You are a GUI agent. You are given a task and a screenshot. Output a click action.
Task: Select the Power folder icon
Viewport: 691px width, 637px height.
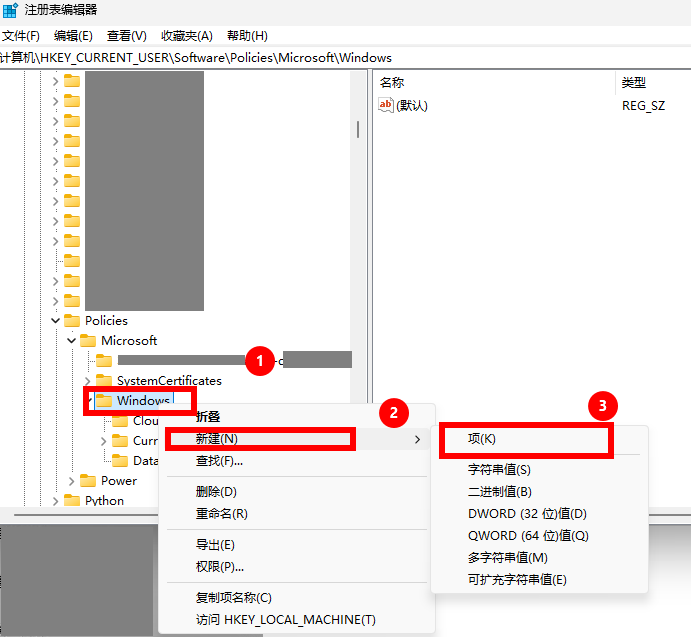(x=88, y=481)
